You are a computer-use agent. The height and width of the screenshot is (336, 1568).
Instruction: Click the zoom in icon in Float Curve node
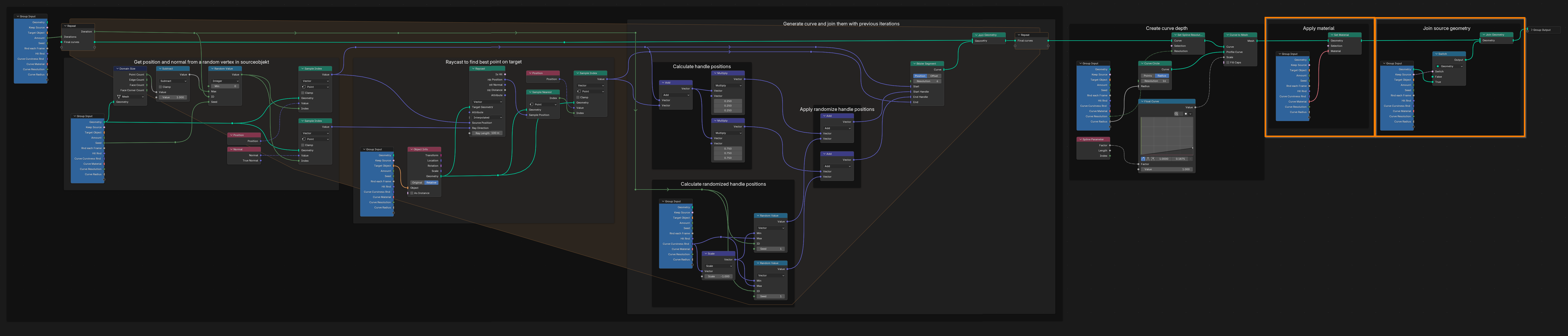pos(1176,114)
